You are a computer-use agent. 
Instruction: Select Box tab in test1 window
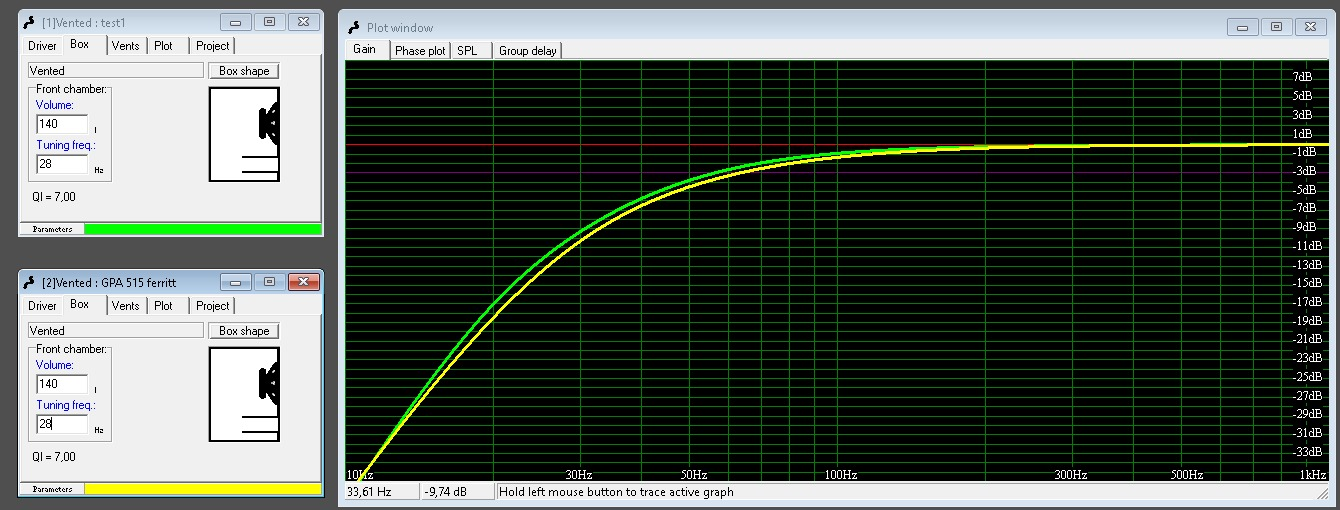click(x=80, y=45)
